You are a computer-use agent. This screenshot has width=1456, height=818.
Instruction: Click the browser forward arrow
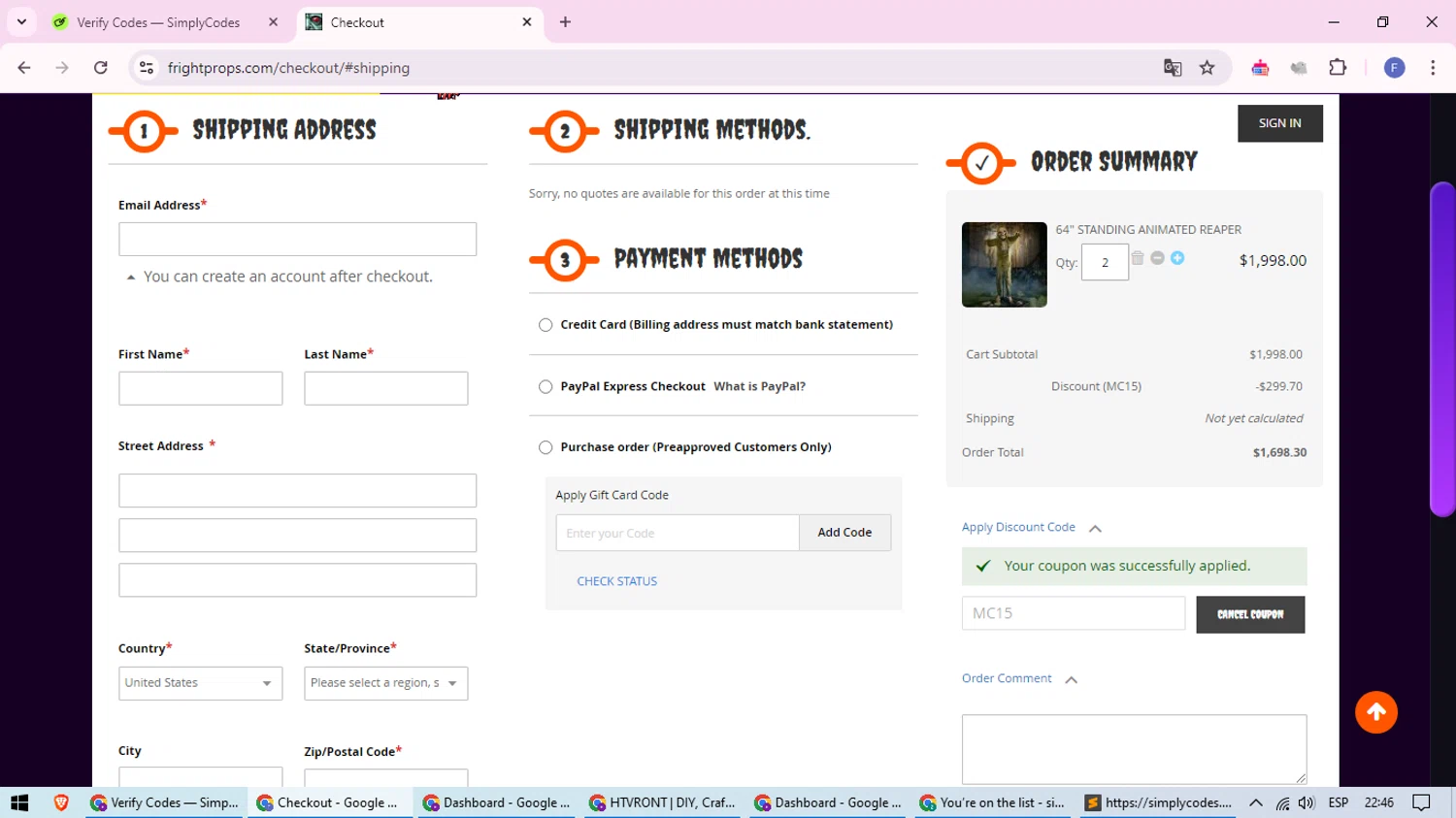click(62, 68)
